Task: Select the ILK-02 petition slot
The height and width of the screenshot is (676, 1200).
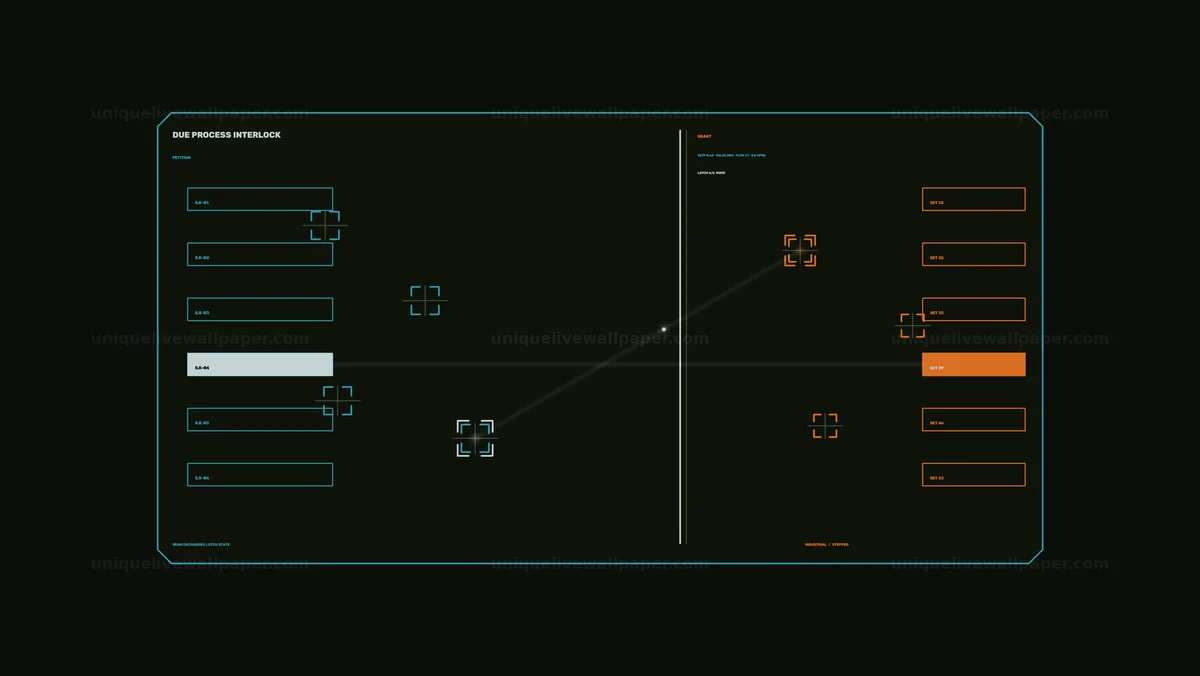Action: pyautogui.click(x=260, y=254)
